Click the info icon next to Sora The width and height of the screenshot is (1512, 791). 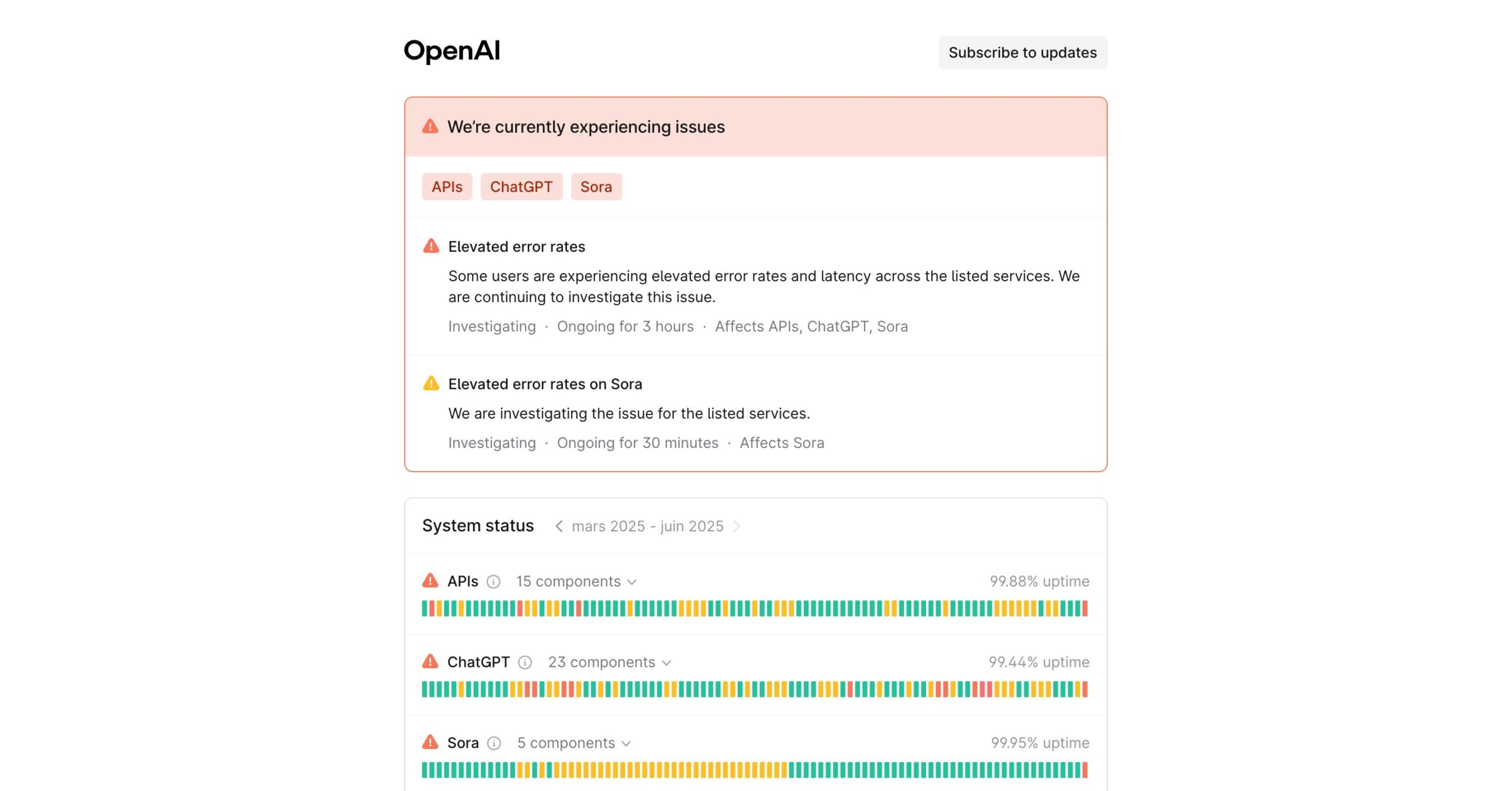[x=494, y=744]
